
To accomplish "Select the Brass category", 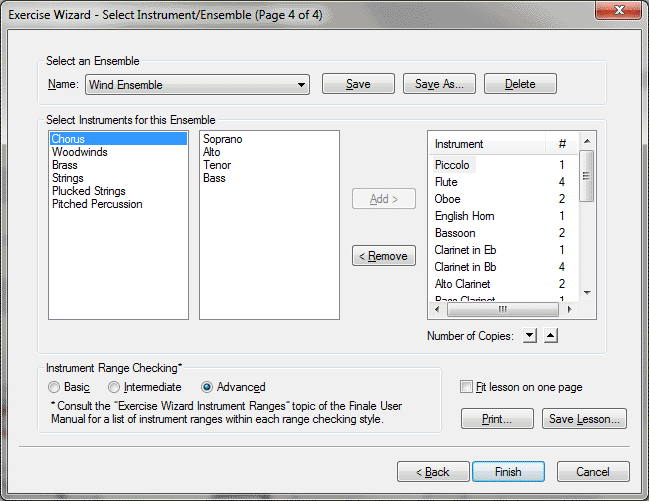I will 118,165.
